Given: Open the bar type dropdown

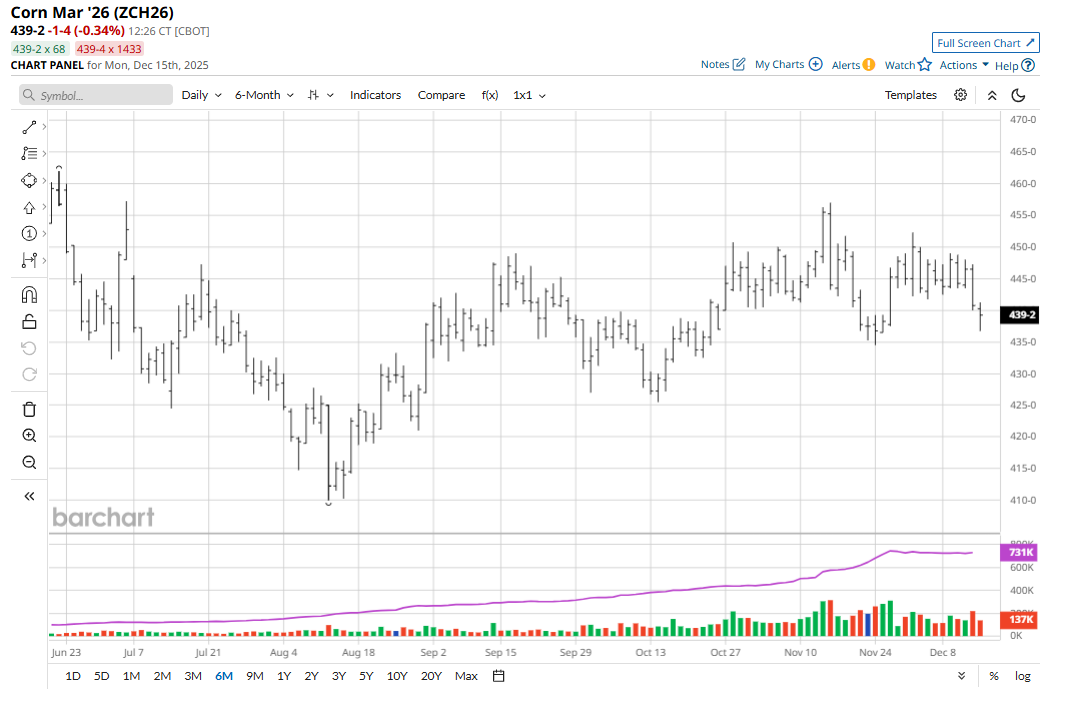Looking at the screenshot, I should pyautogui.click(x=320, y=95).
